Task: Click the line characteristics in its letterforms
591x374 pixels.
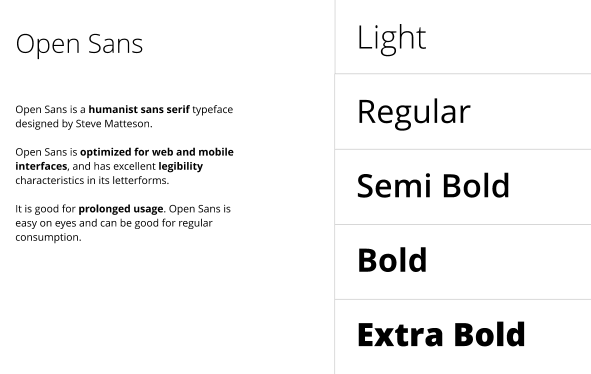Action: pos(92,181)
